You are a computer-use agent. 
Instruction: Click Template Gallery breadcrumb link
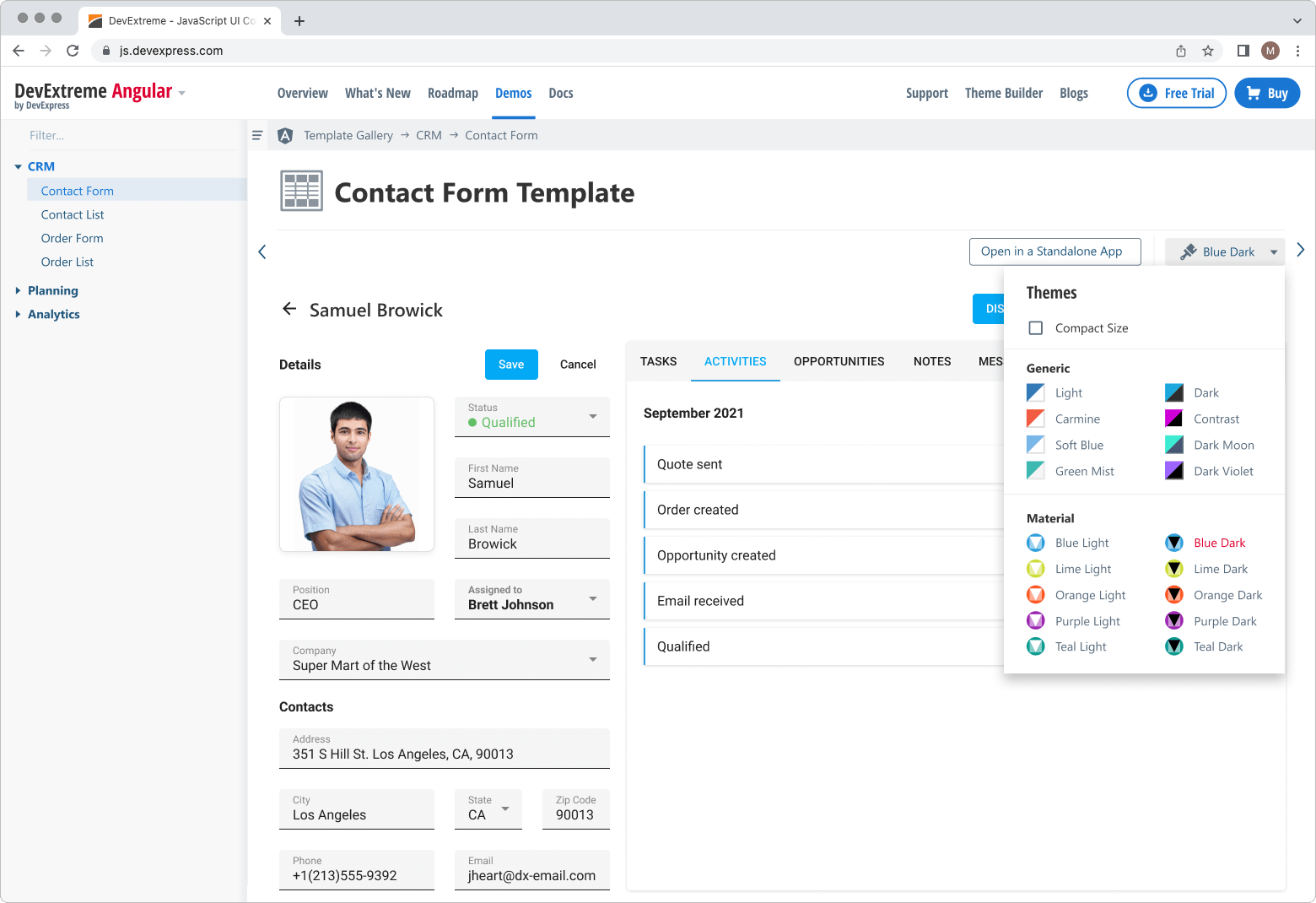click(x=348, y=135)
